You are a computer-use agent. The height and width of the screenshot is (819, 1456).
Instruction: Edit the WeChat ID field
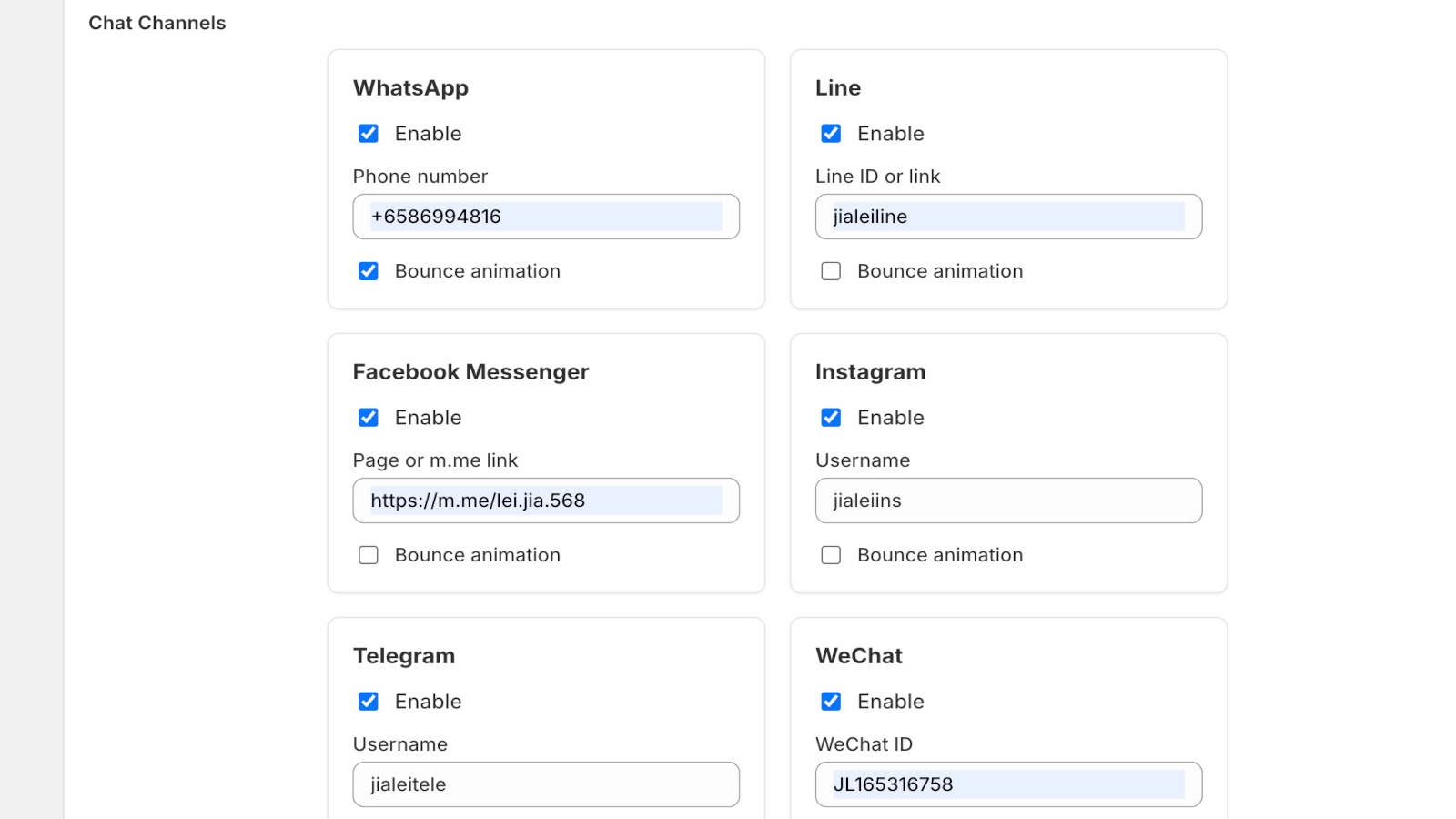[1008, 784]
